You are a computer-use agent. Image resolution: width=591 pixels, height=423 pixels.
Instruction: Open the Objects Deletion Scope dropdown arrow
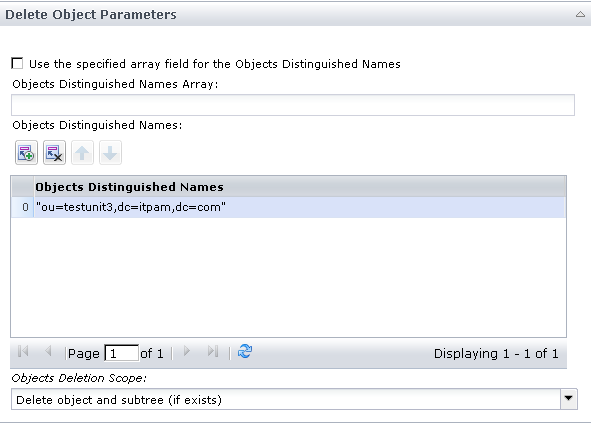pyautogui.click(x=568, y=399)
